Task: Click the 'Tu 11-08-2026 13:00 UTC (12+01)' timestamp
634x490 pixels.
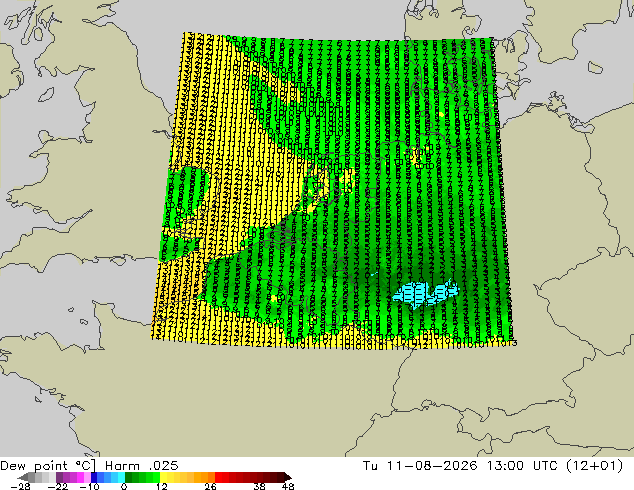Action: 493,466
